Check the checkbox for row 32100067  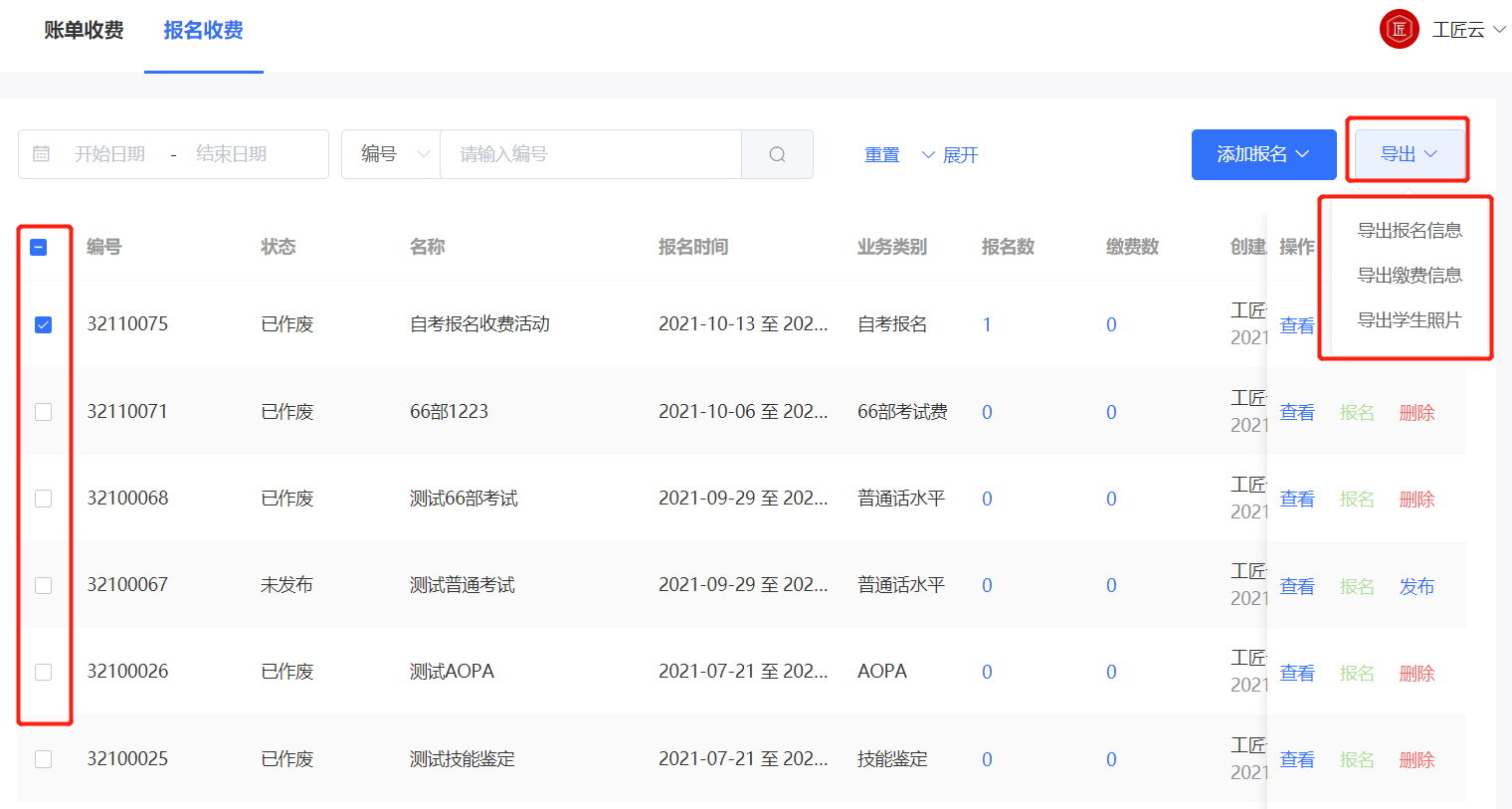tap(43, 585)
